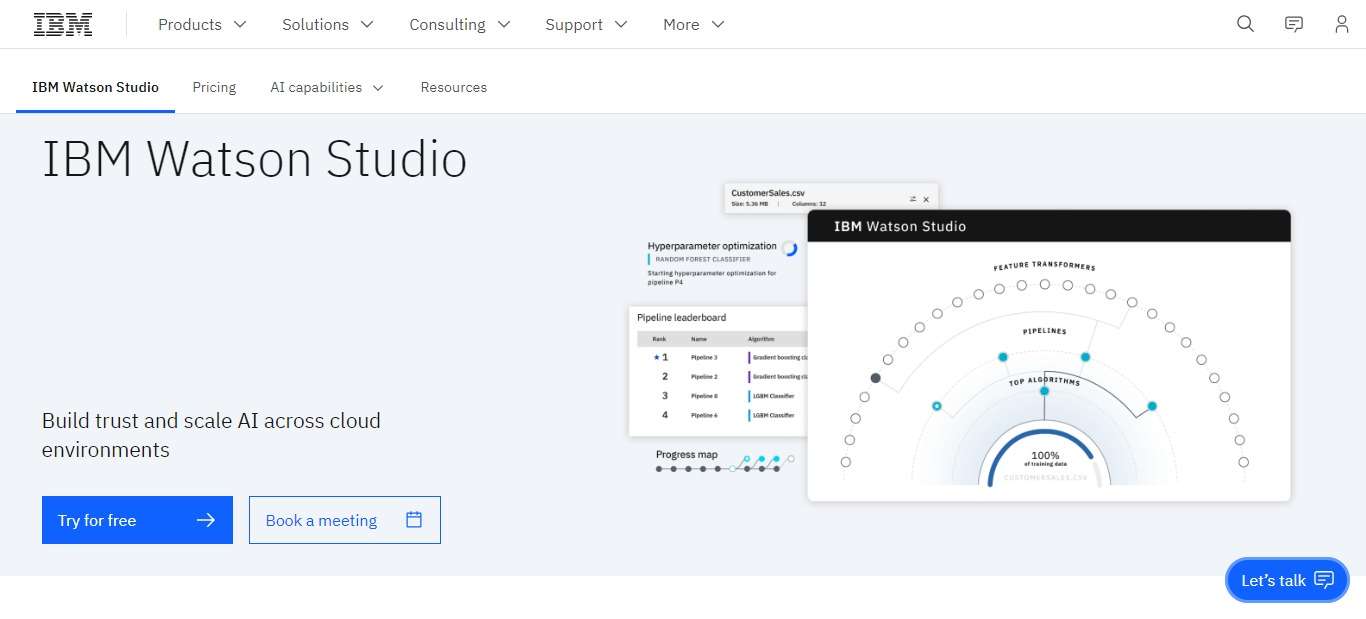Viewport: 1366px width, 619px height.
Task: Click the arrow icon on Try for free
Action: click(206, 520)
